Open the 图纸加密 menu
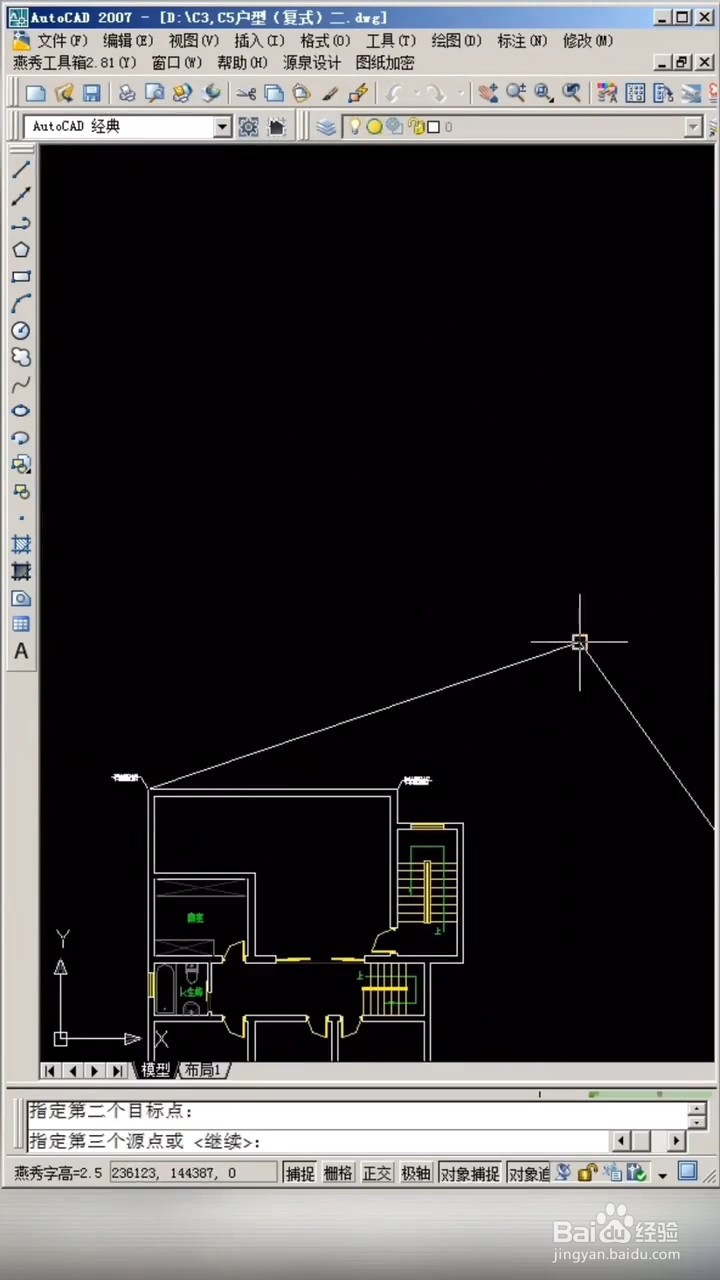Image resolution: width=720 pixels, height=1280 pixels. click(385, 62)
